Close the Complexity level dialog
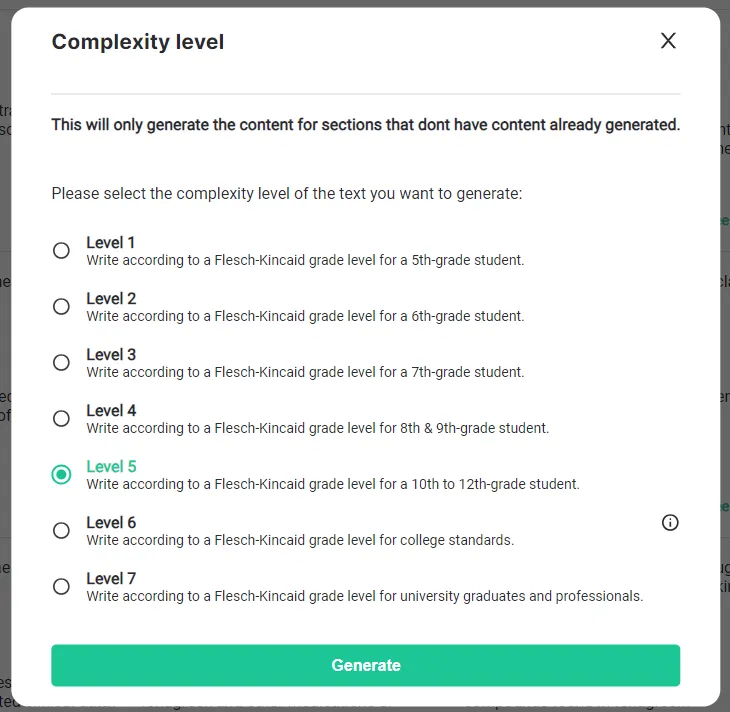730x712 pixels. [668, 41]
